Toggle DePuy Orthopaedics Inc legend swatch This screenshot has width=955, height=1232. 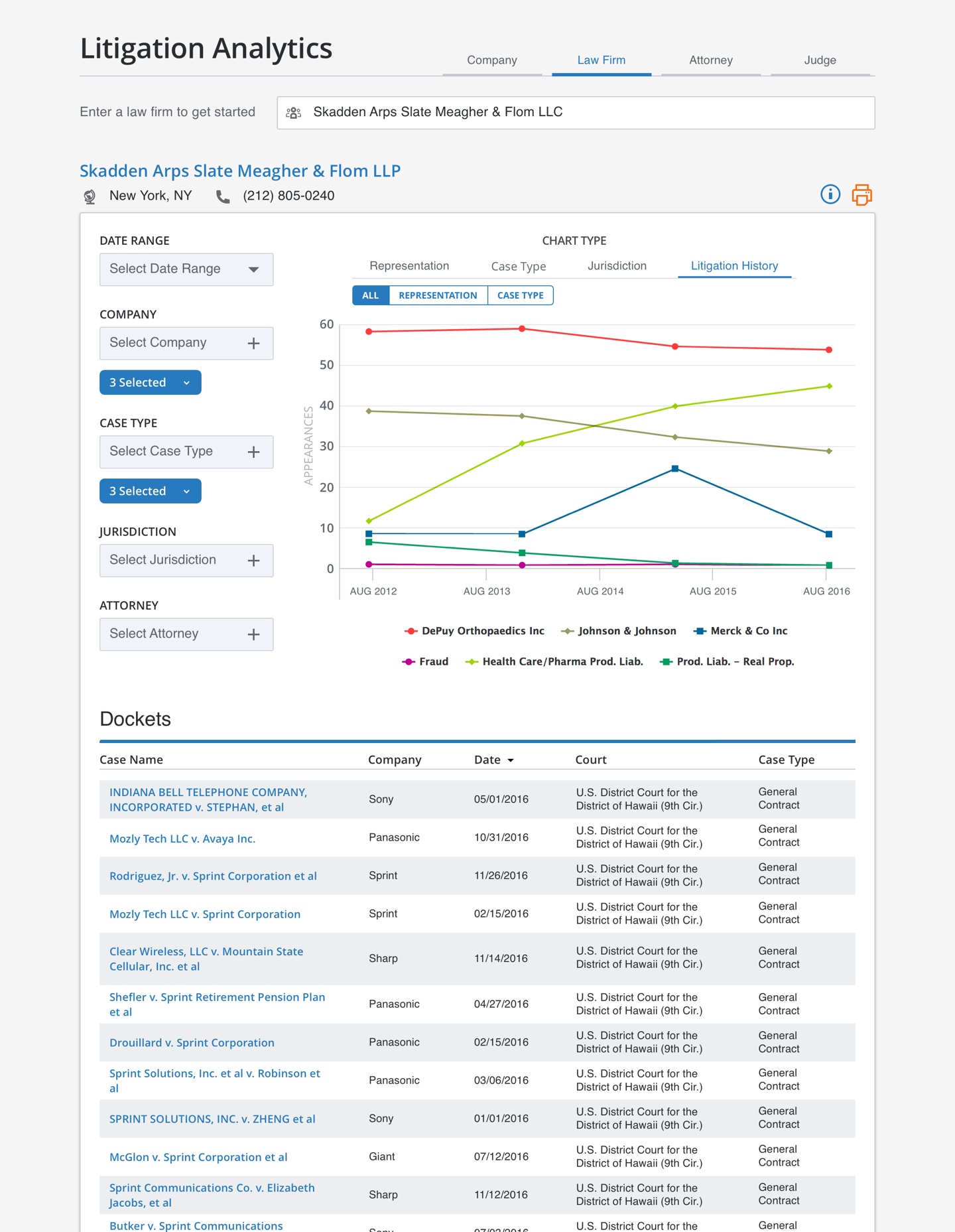[411, 631]
